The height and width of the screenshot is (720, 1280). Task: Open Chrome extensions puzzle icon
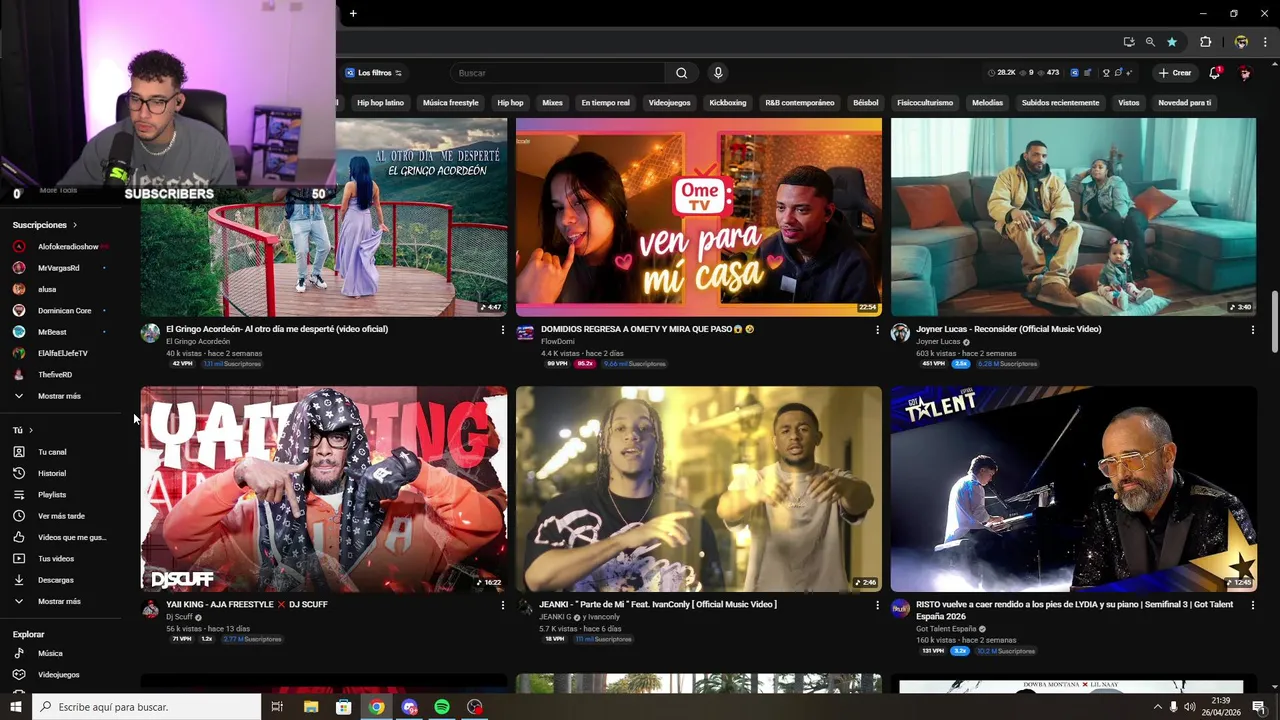tap(1205, 42)
